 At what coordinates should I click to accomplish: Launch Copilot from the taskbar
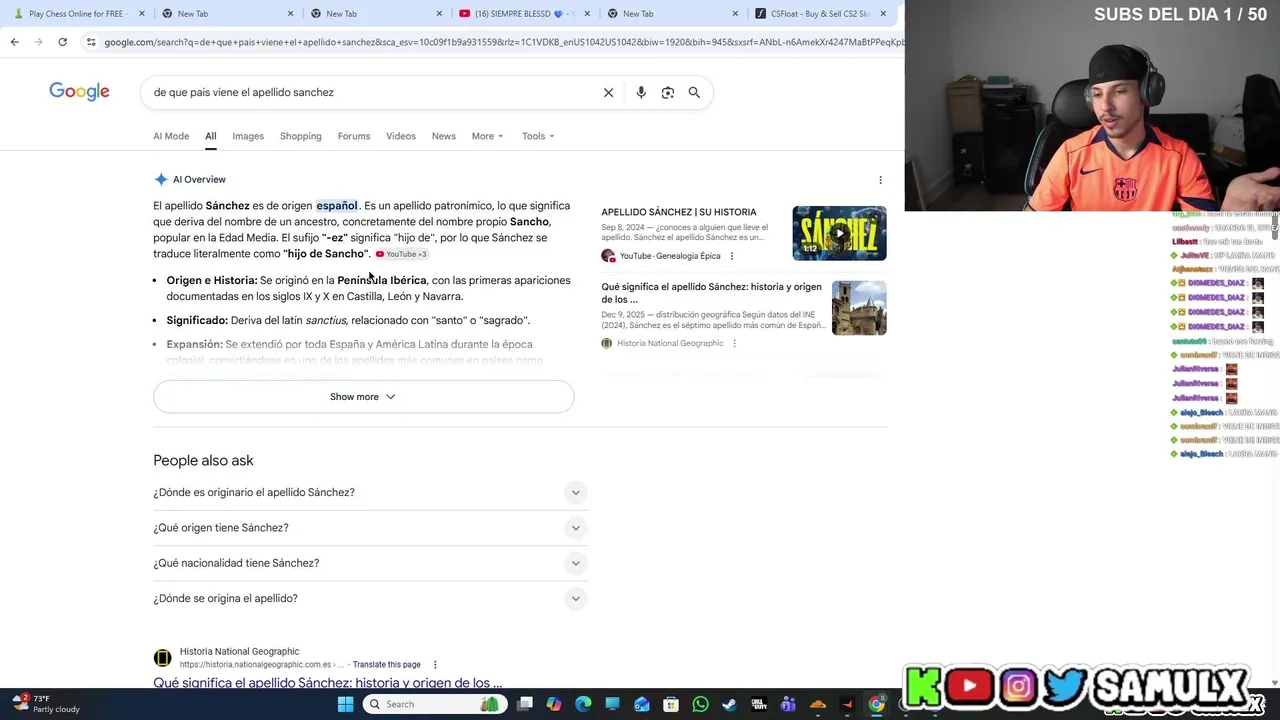coord(554,704)
